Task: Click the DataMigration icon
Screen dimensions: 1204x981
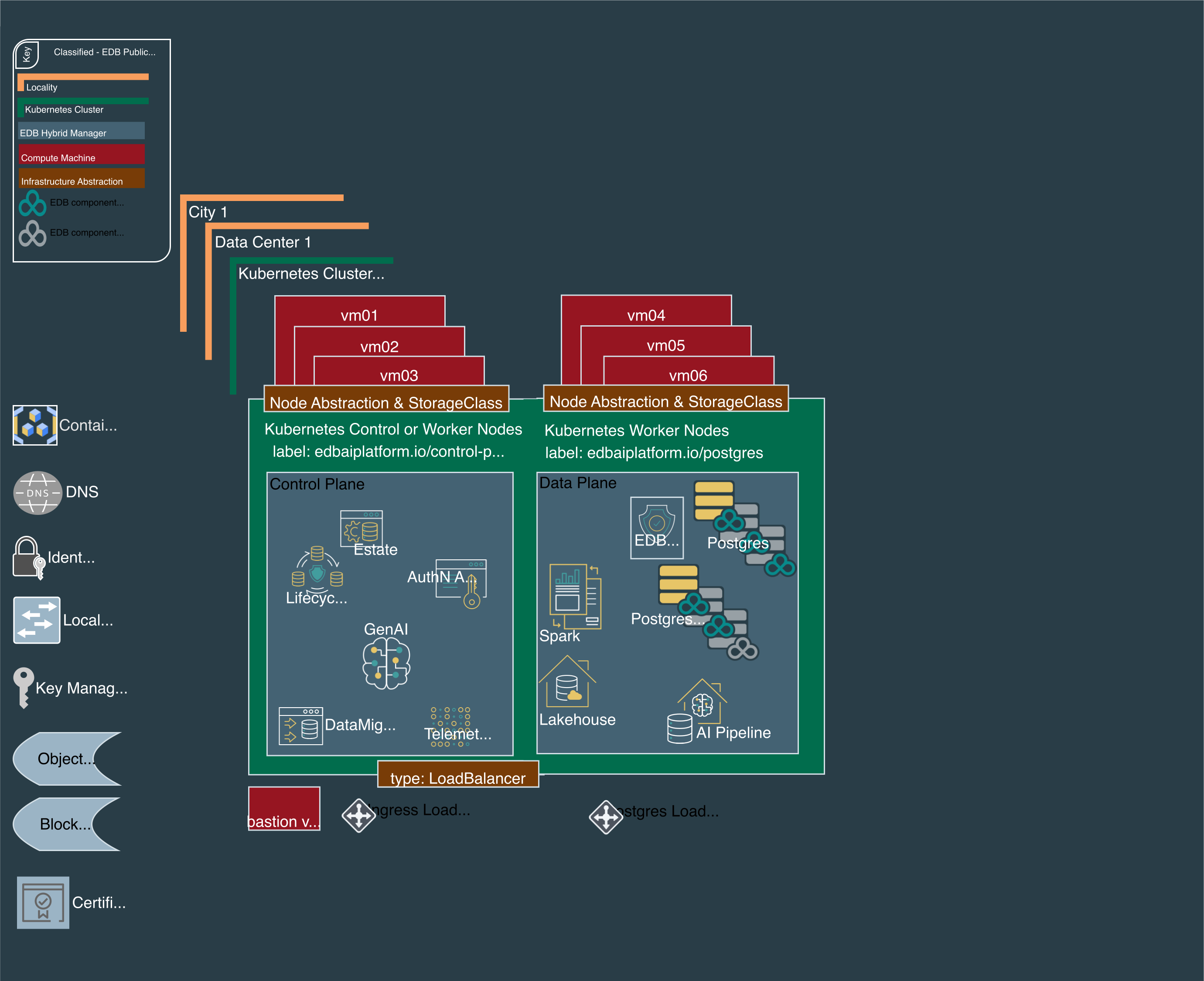Action: [x=301, y=726]
